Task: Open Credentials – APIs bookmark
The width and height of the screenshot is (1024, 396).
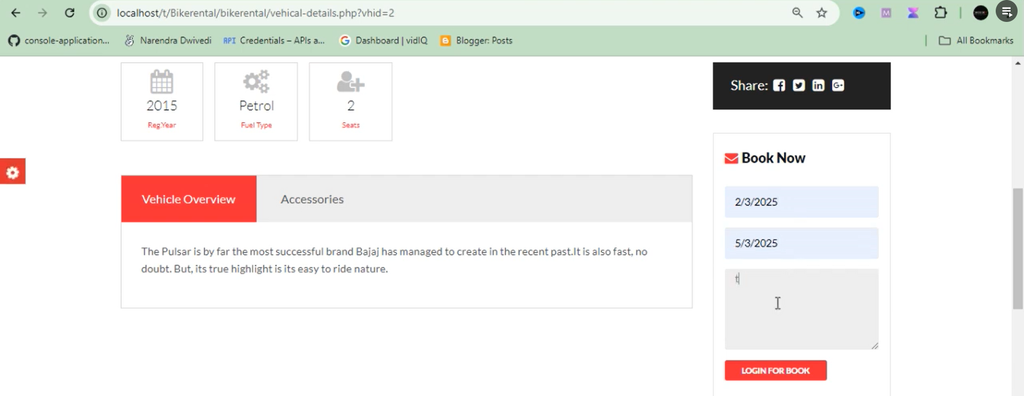Action: tap(274, 41)
